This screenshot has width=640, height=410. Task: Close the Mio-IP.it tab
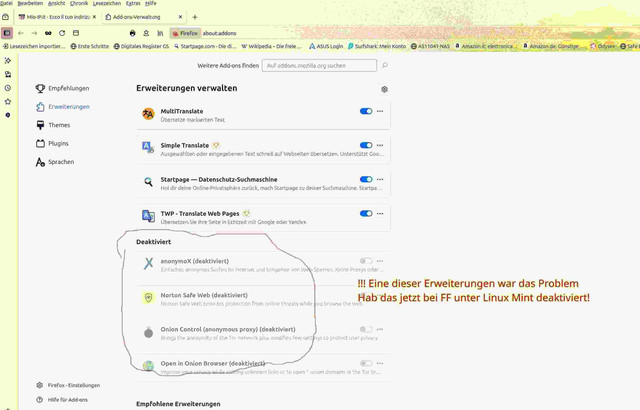(x=94, y=17)
